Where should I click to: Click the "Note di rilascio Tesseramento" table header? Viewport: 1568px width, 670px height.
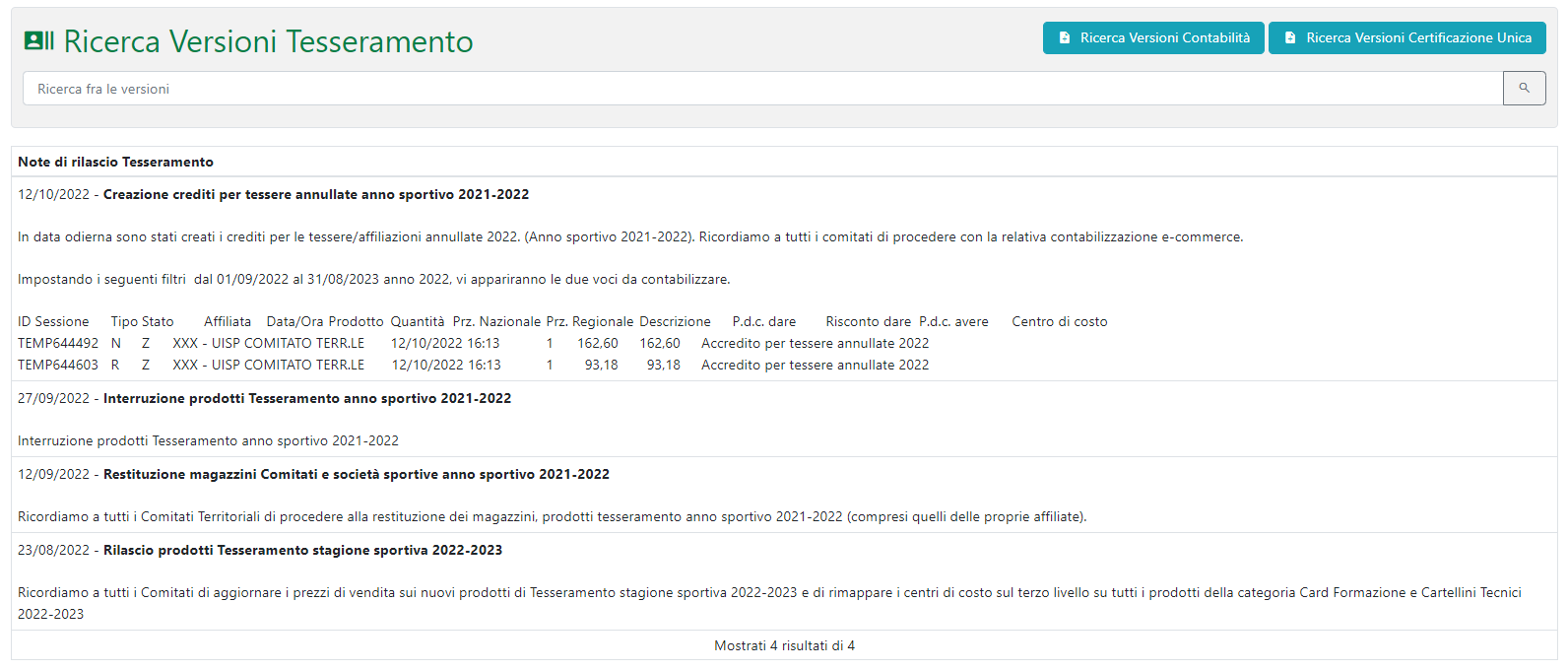(115, 162)
